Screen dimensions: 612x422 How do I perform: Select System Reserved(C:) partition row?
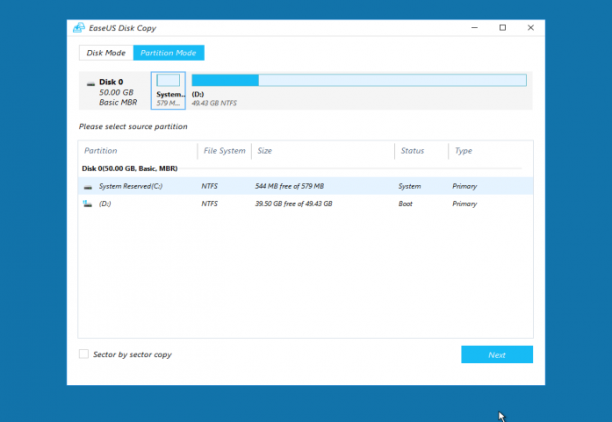coord(306,186)
